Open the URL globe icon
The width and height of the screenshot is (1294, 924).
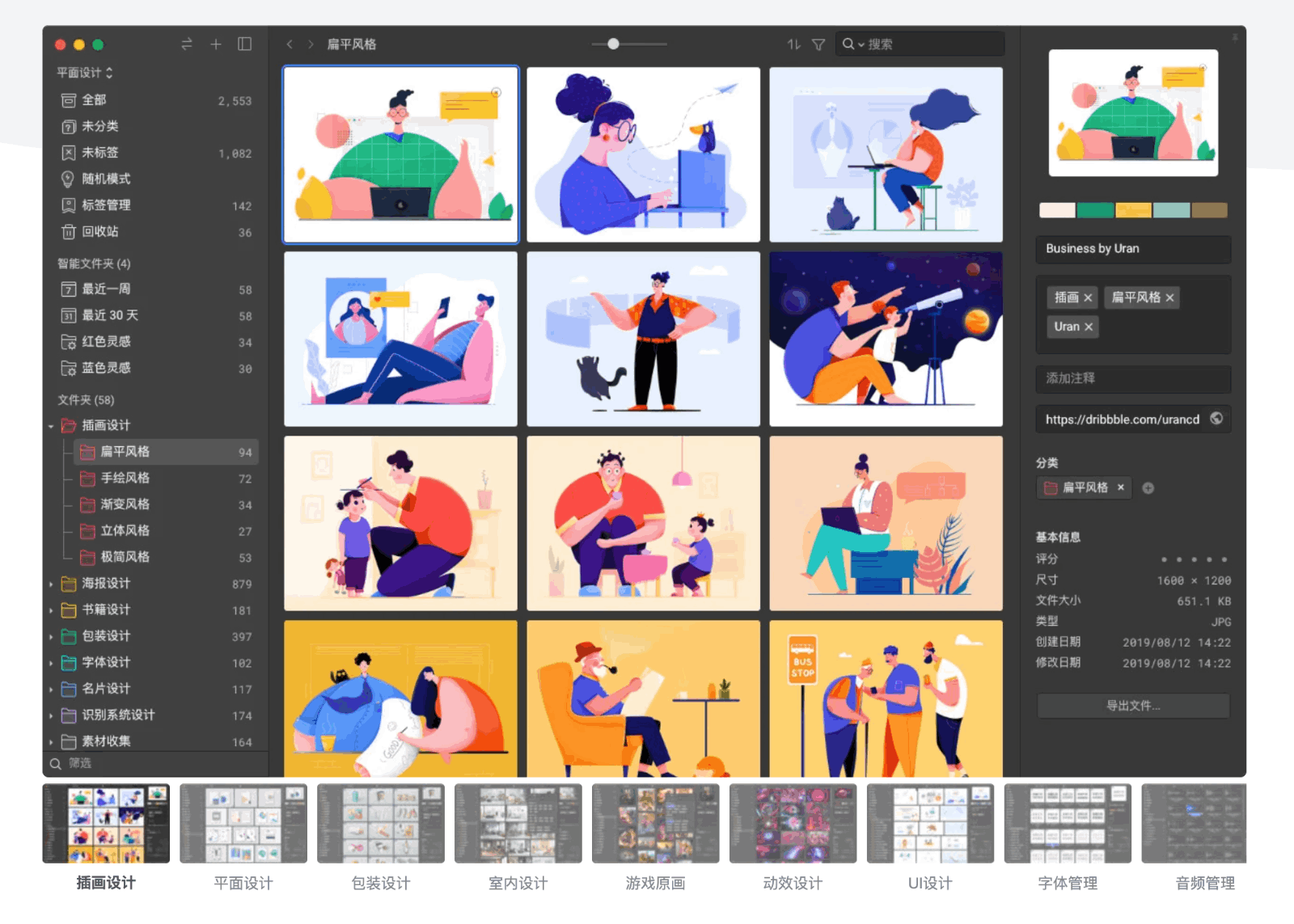[1216, 419]
